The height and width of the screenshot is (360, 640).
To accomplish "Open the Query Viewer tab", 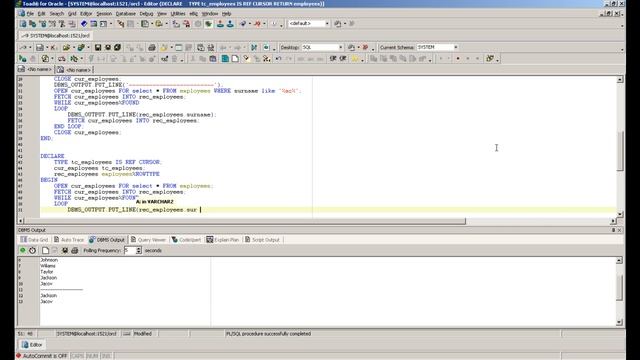I will 148,240.
